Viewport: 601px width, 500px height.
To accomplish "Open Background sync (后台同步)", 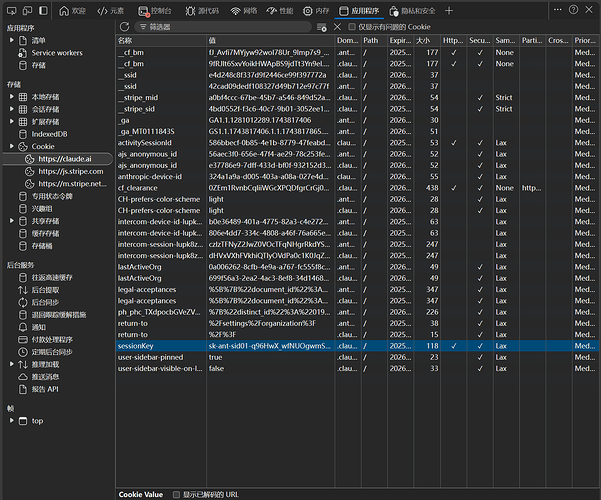I will [x=45, y=302].
